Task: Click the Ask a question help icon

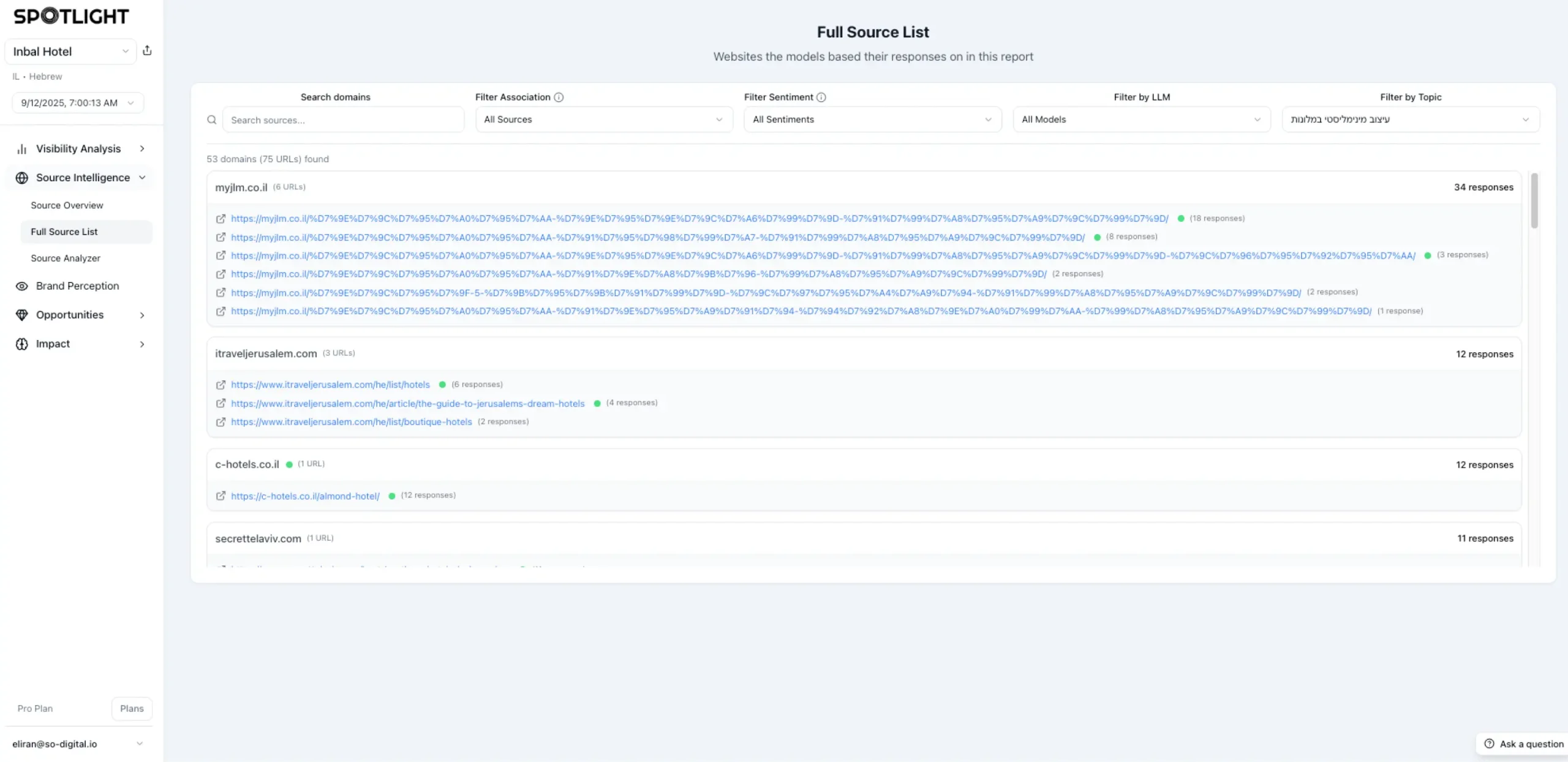Action: (1489, 744)
